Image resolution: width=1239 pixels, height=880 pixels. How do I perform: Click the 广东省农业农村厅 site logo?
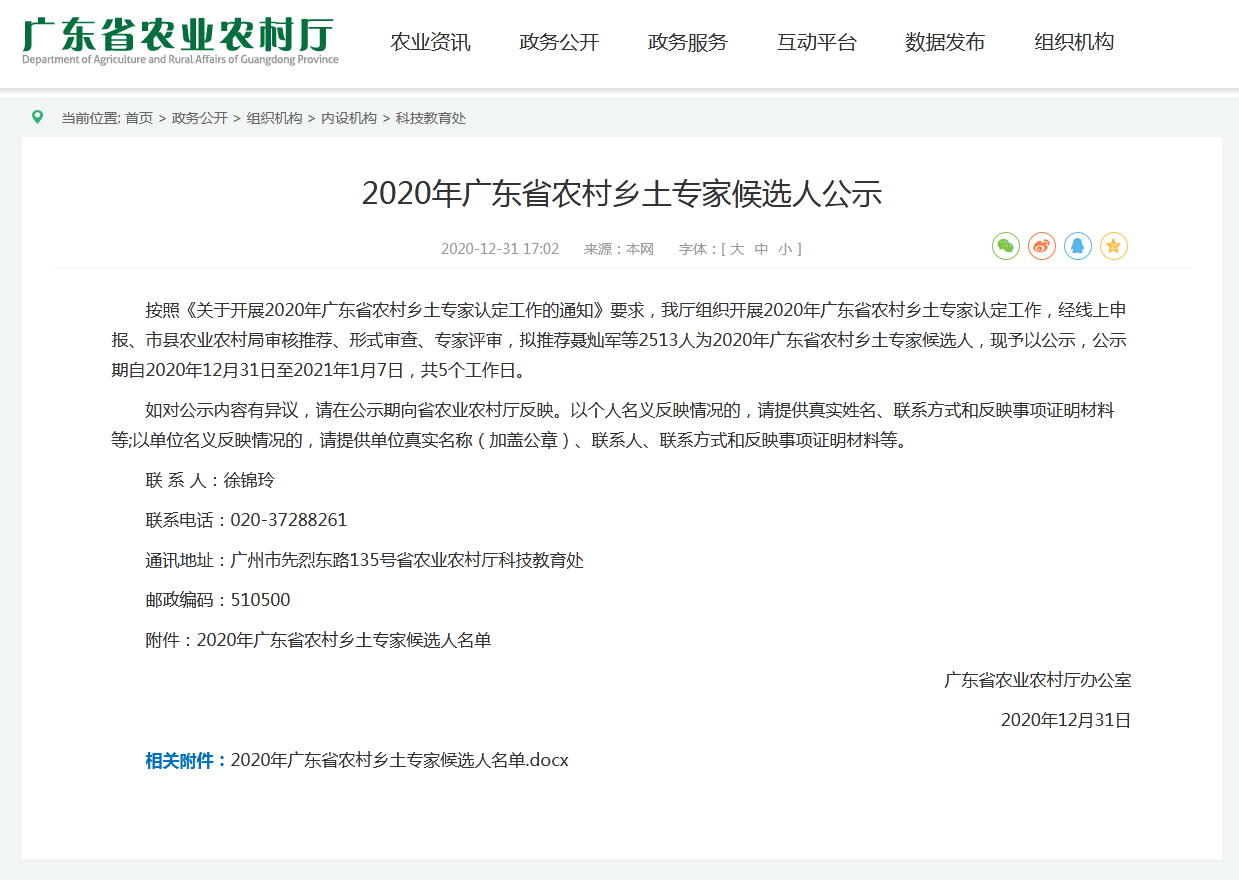pos(181,41)
